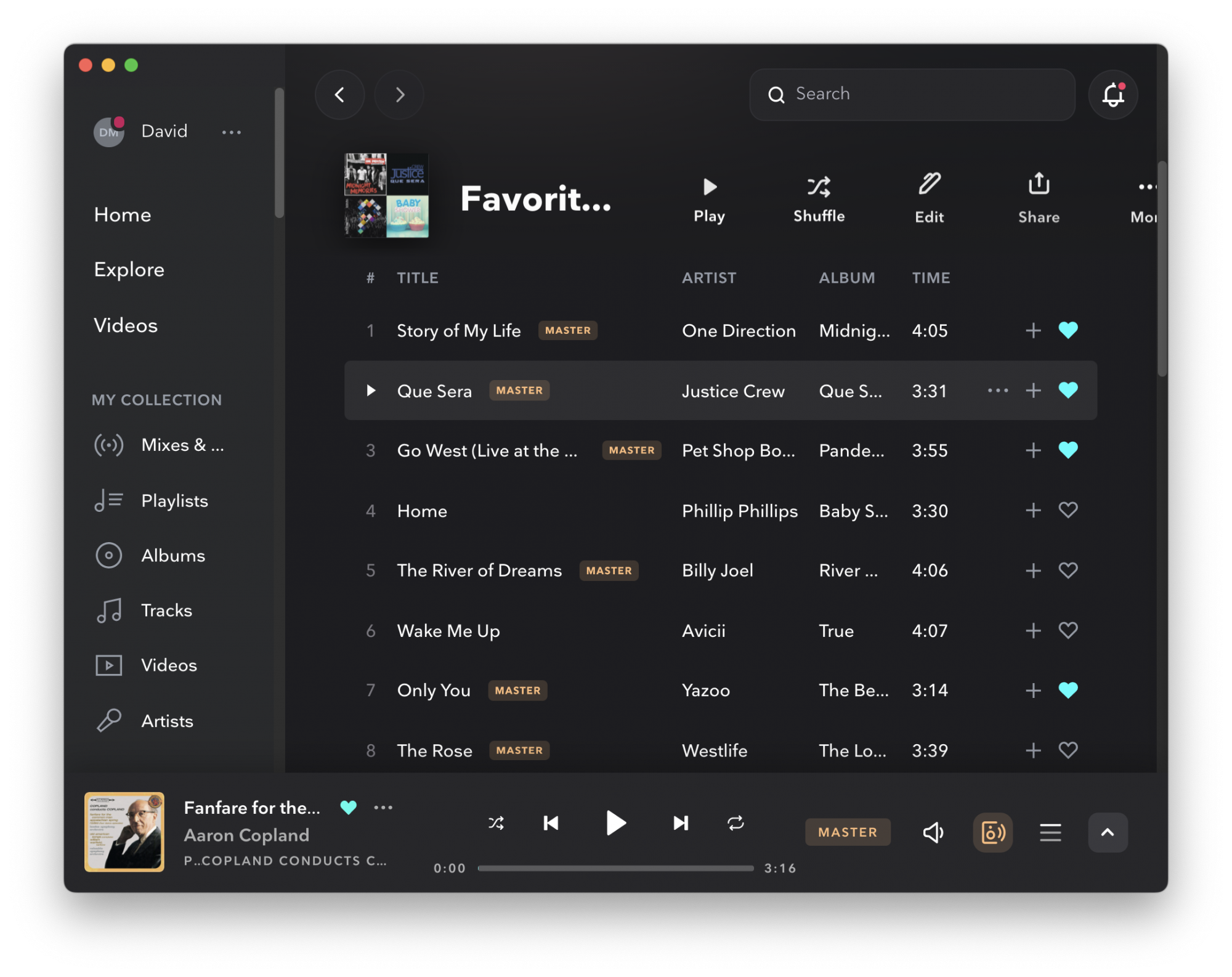Expand the now playing view chevron

pyautogui.click(x=1107, y=832)
